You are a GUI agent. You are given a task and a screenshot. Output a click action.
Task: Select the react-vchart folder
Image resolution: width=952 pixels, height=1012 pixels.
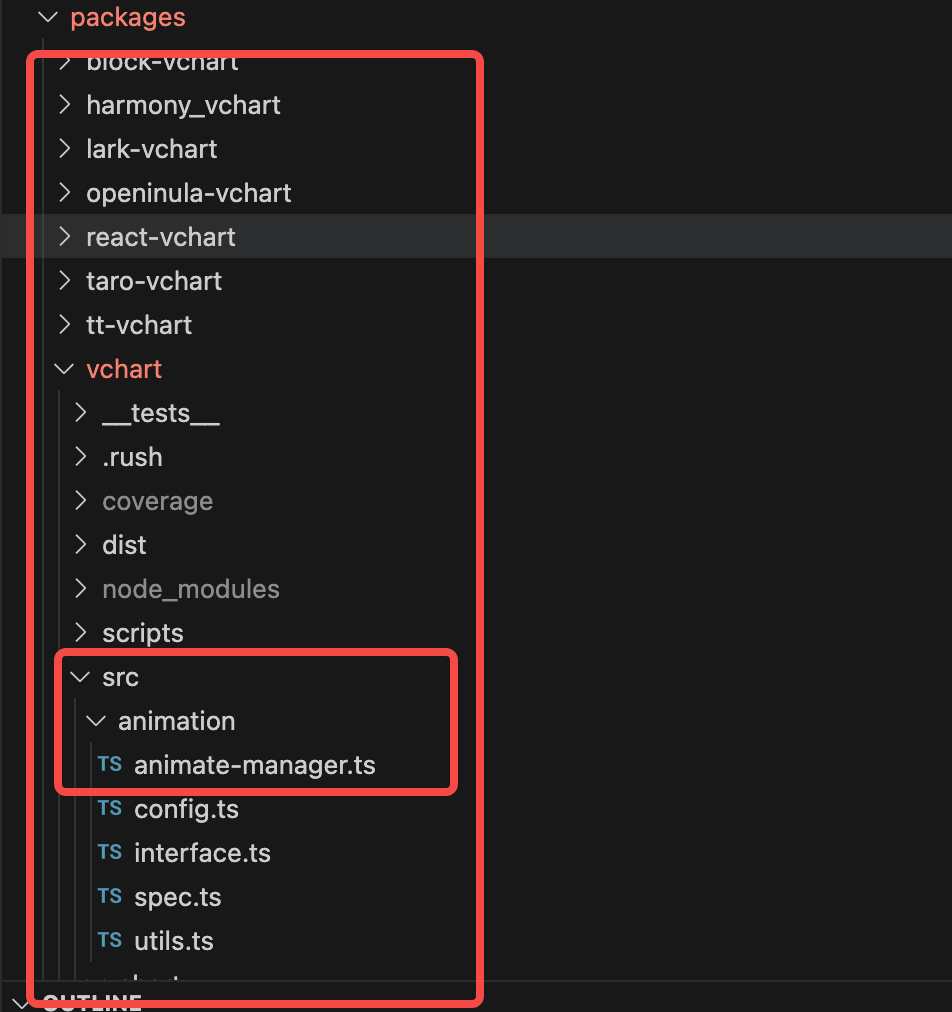(x=476, y=236)
